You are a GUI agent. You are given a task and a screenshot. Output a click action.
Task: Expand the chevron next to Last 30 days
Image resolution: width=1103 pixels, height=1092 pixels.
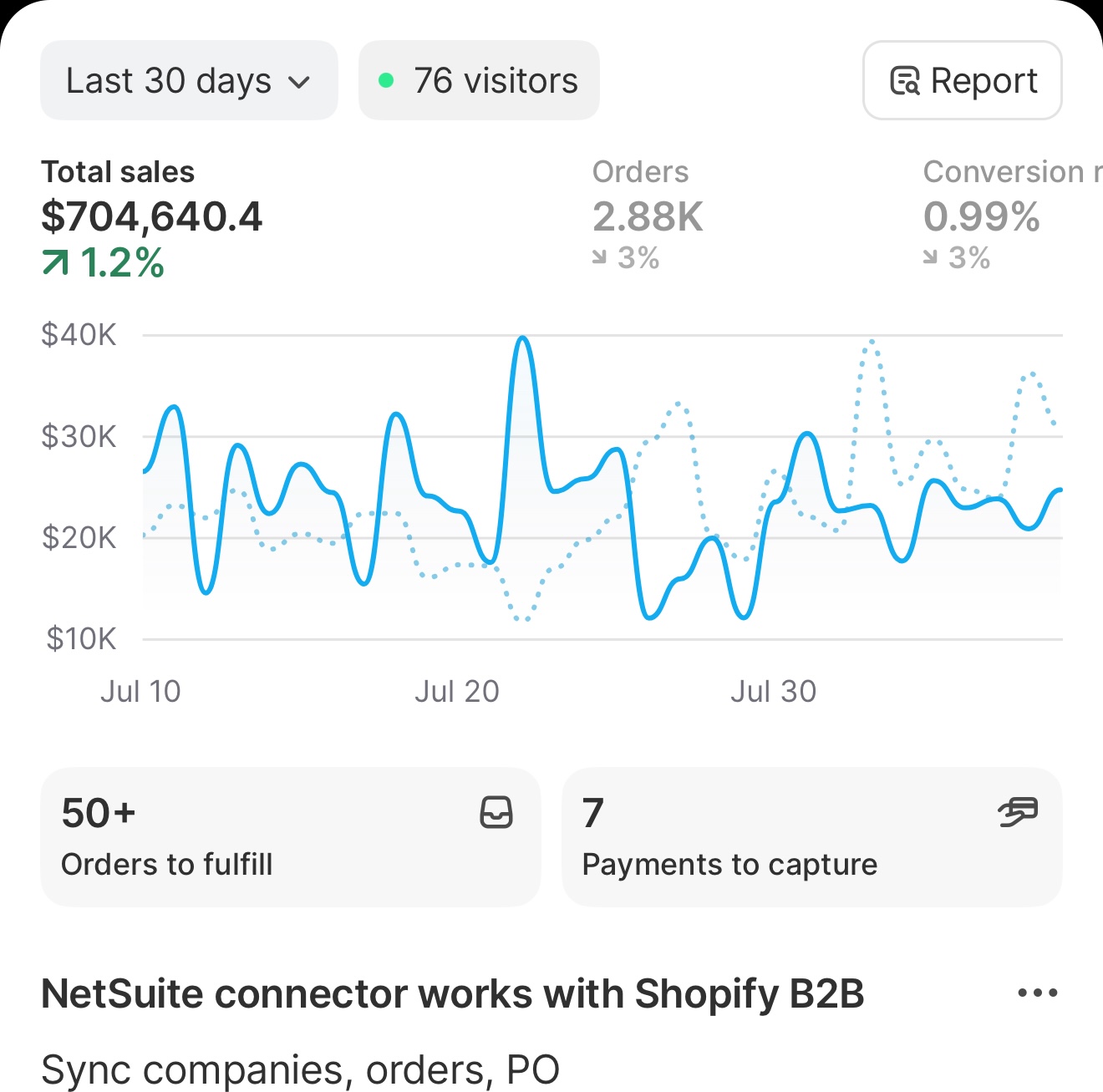click(x=300, y=81)
